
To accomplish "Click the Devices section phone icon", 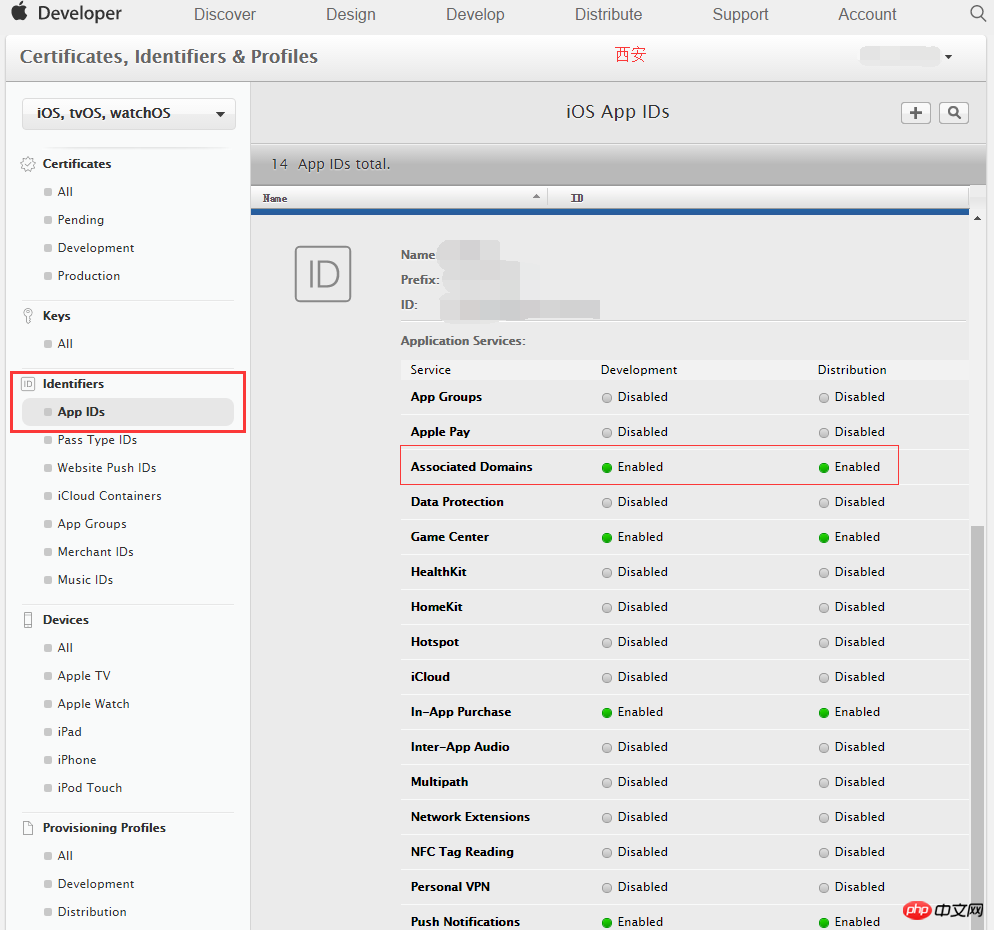I will click(28, 620).
